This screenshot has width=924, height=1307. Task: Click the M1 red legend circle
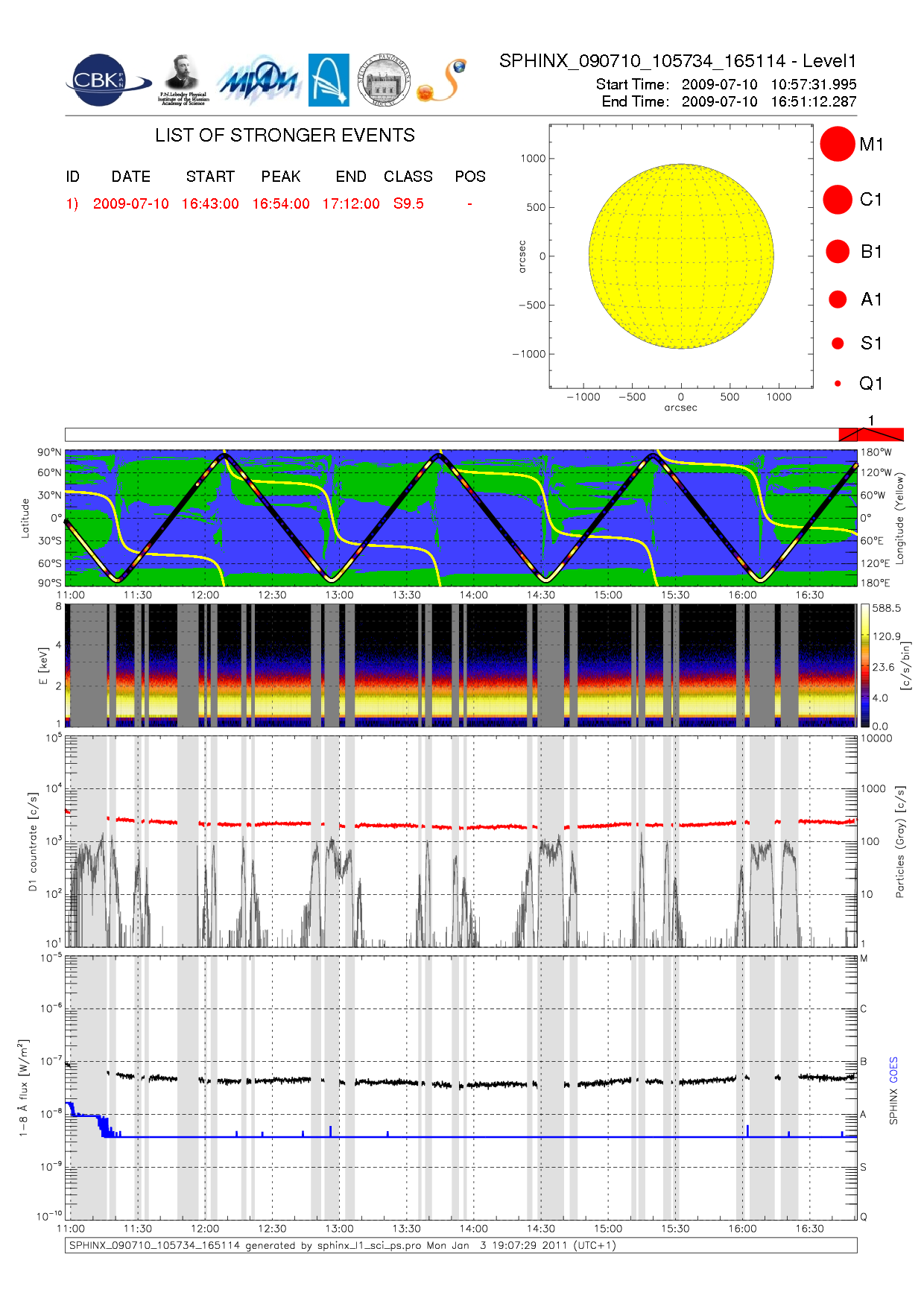point(838,144)
